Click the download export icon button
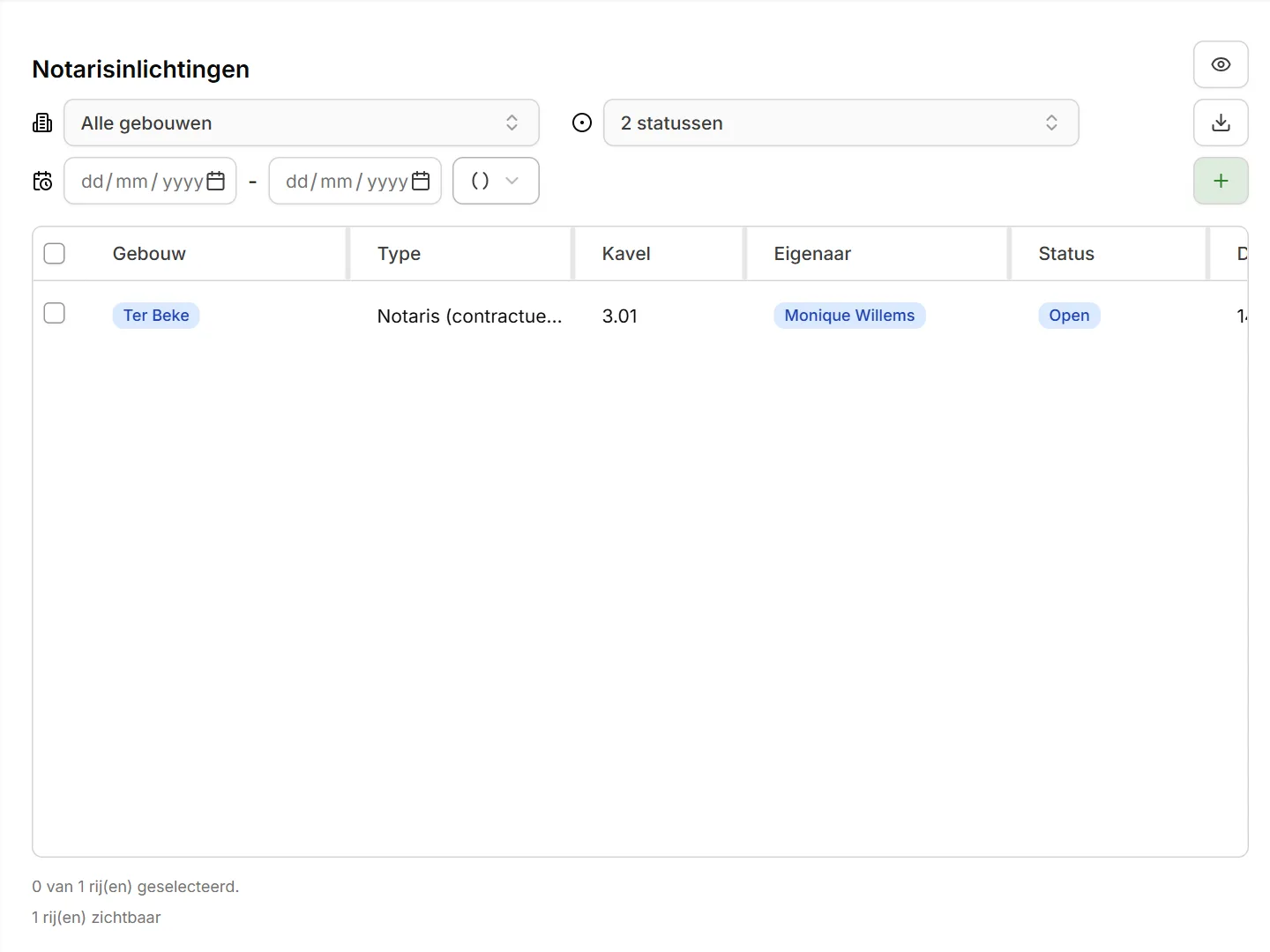This screenshot has width=1270, height=952. pos(1221,123)
